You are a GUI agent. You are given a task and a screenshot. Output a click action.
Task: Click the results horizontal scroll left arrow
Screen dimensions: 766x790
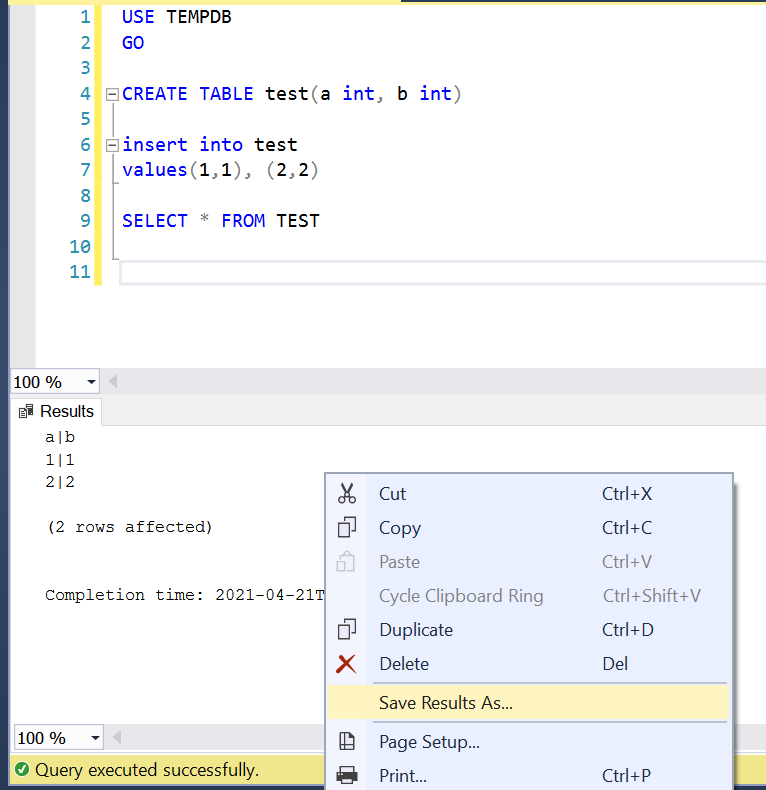pyautogui.click(x=117, y=738)
